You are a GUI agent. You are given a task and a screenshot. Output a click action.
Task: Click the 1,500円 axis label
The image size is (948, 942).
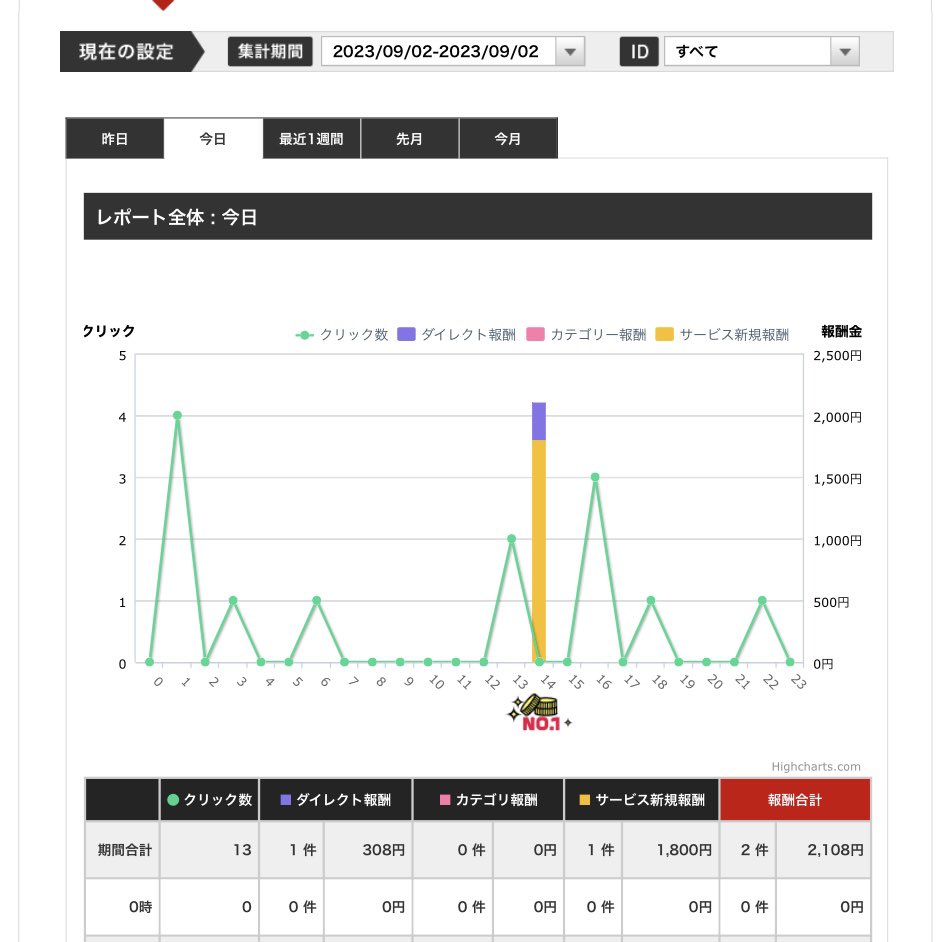837,479
